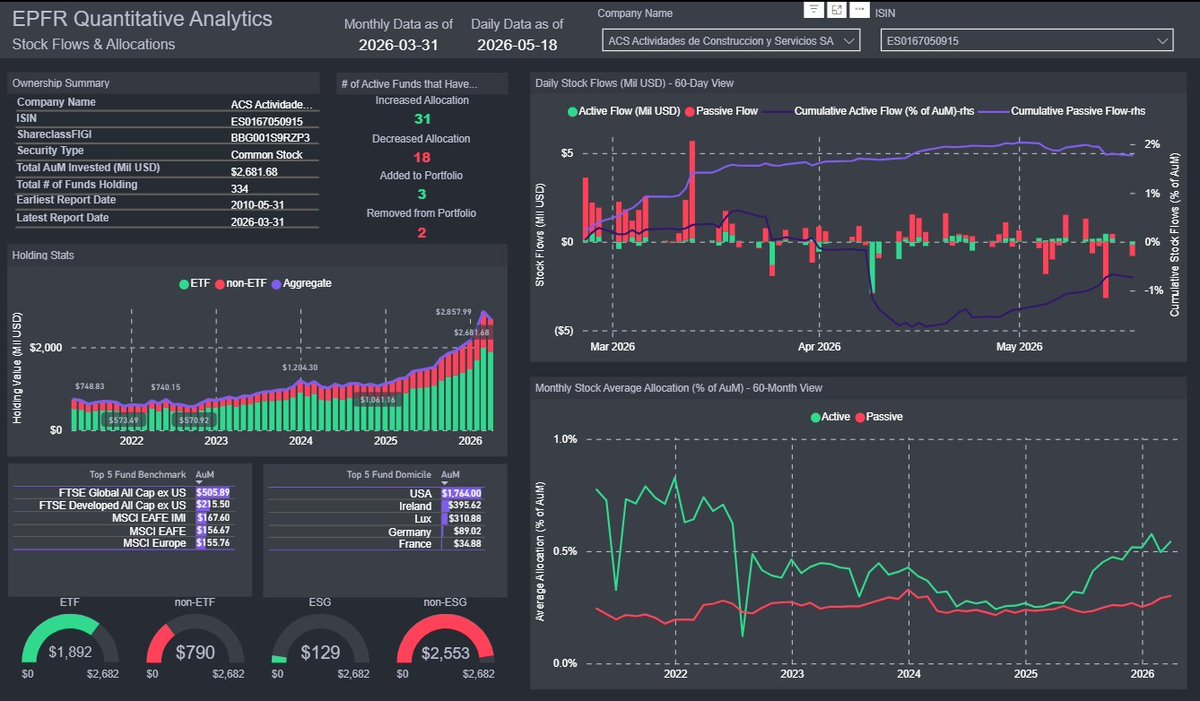Click the Removed from Portfolio value 2

click(x=422, y=232)
